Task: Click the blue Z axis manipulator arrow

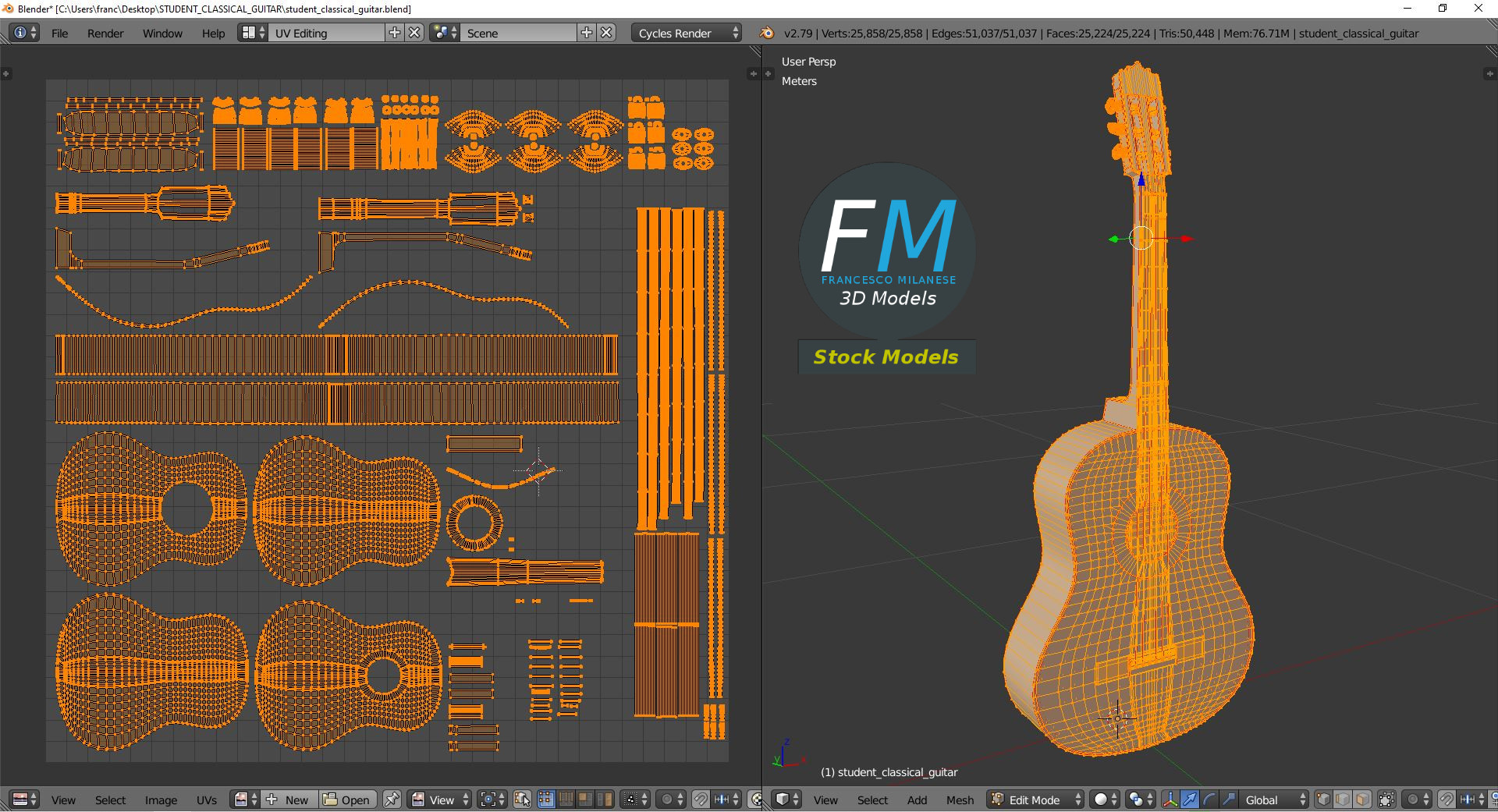Action: [1141, 180]
